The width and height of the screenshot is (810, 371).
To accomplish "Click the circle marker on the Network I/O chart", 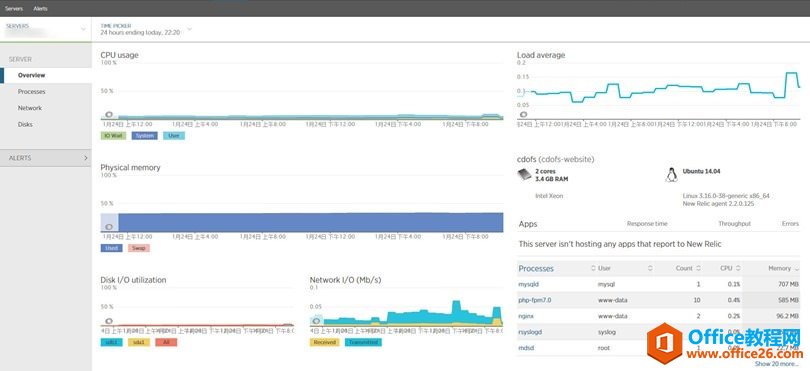I will 316,321.
